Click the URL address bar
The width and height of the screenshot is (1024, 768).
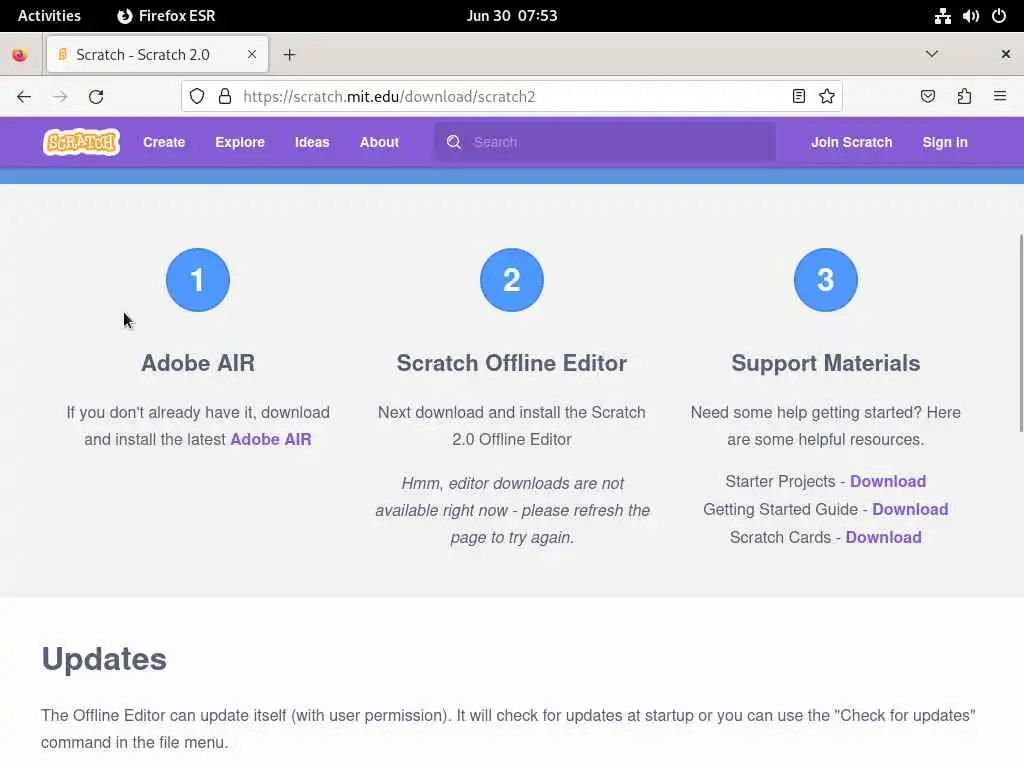point(511,97)
